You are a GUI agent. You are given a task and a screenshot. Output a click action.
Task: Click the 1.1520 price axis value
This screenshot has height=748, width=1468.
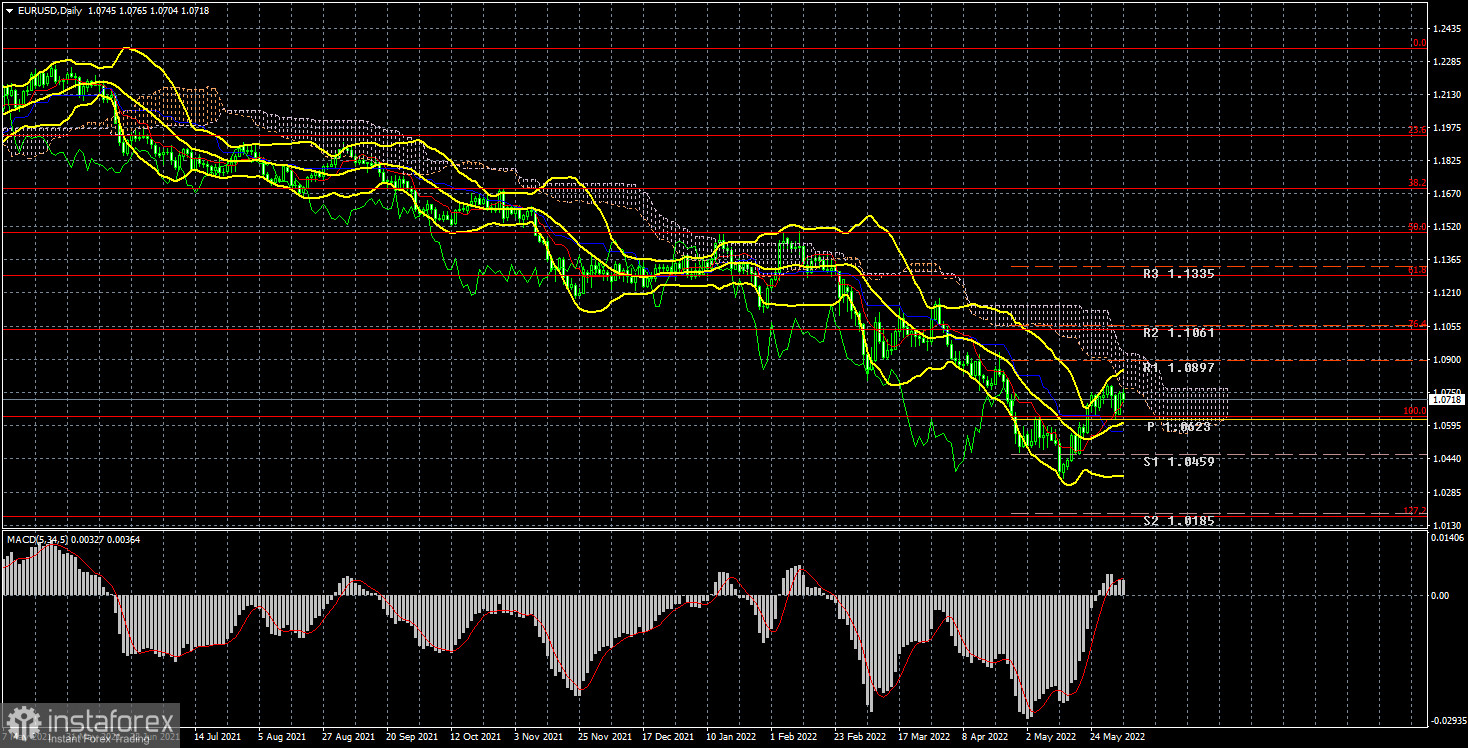tap(1446, 227)
